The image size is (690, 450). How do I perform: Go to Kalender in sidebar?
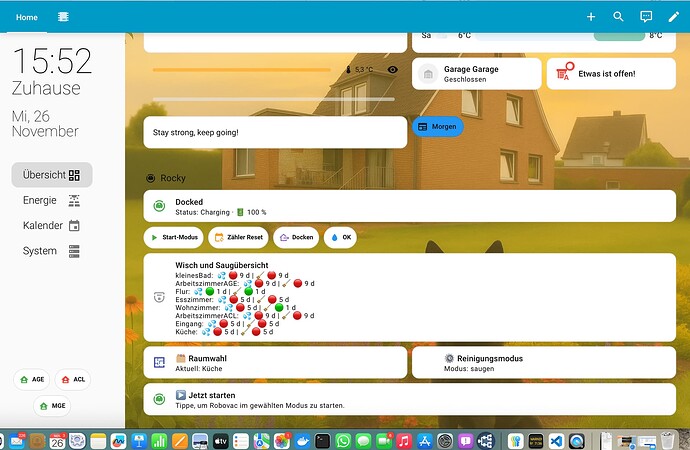[52, 226]
